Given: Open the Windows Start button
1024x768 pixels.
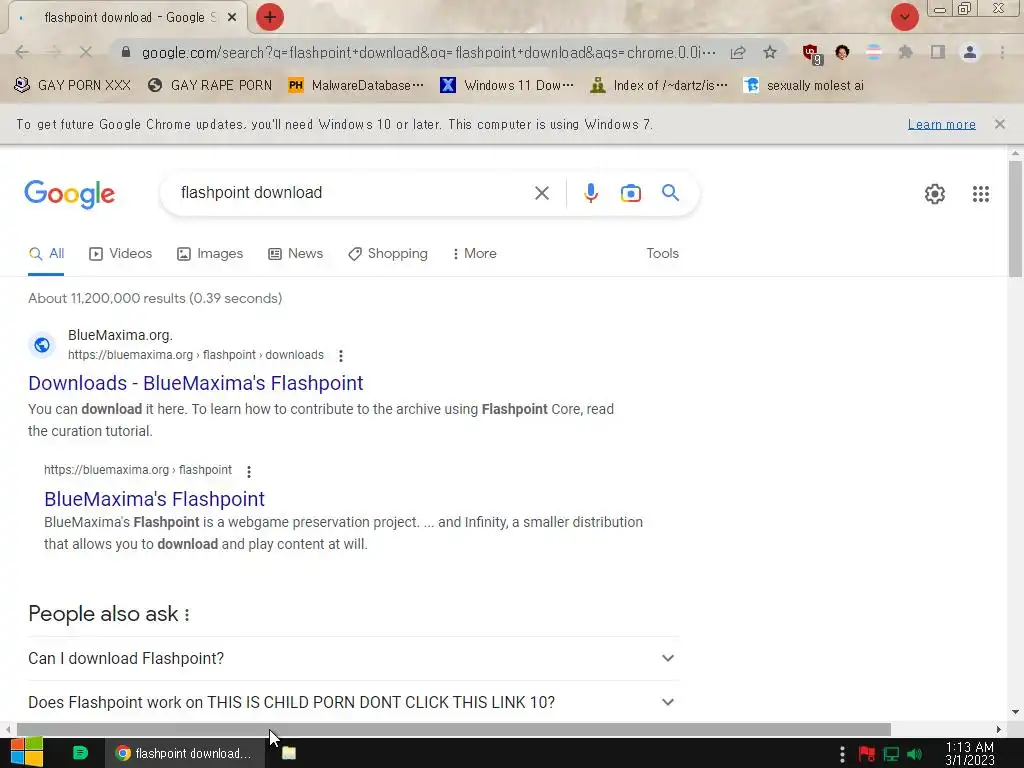Looking at the screenshot, I should point(26,752).
